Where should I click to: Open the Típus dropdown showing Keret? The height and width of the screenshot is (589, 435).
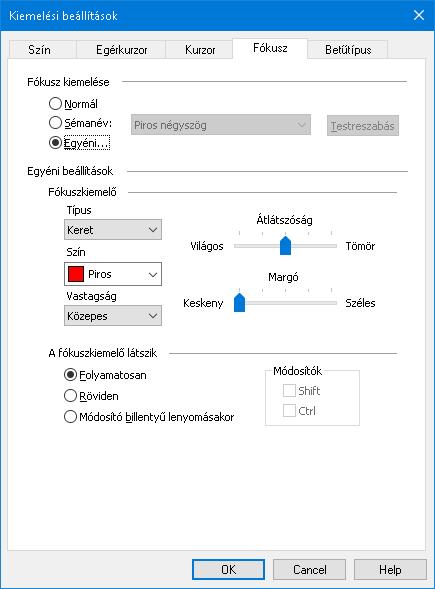113,230
